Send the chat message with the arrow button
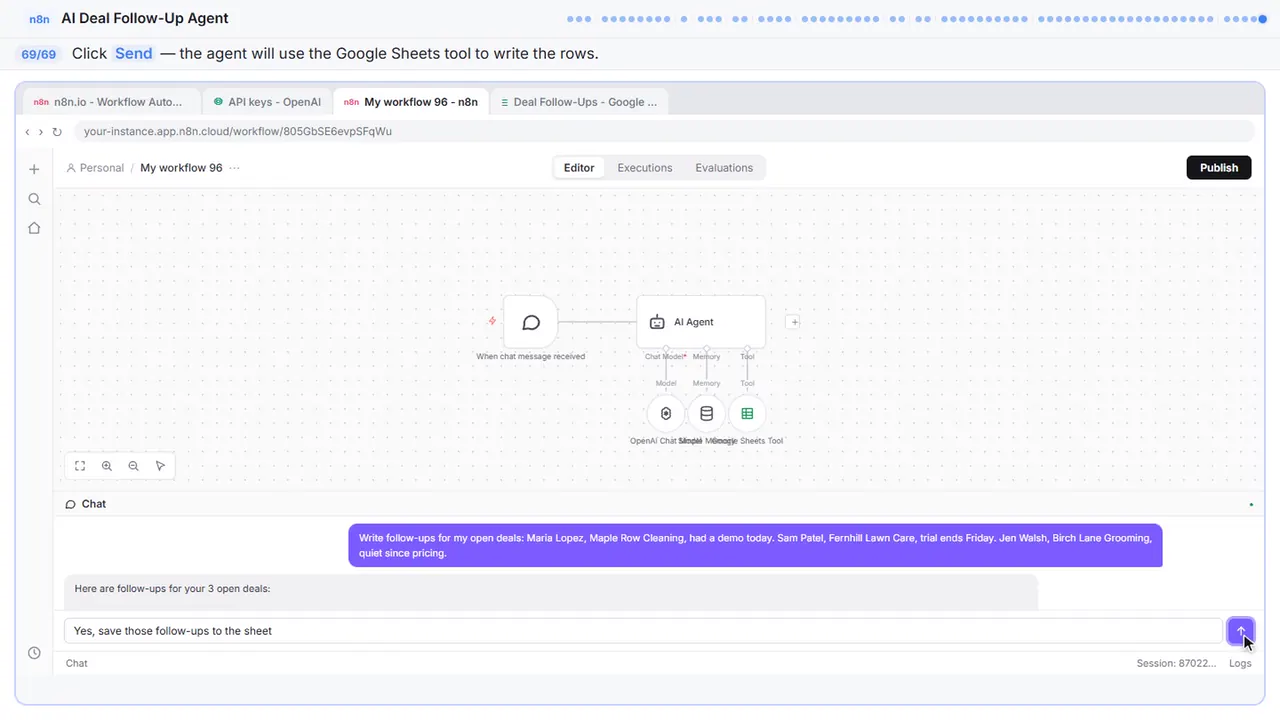The width and height of the screenshot is (1280, 720). tap(1240, 631)
